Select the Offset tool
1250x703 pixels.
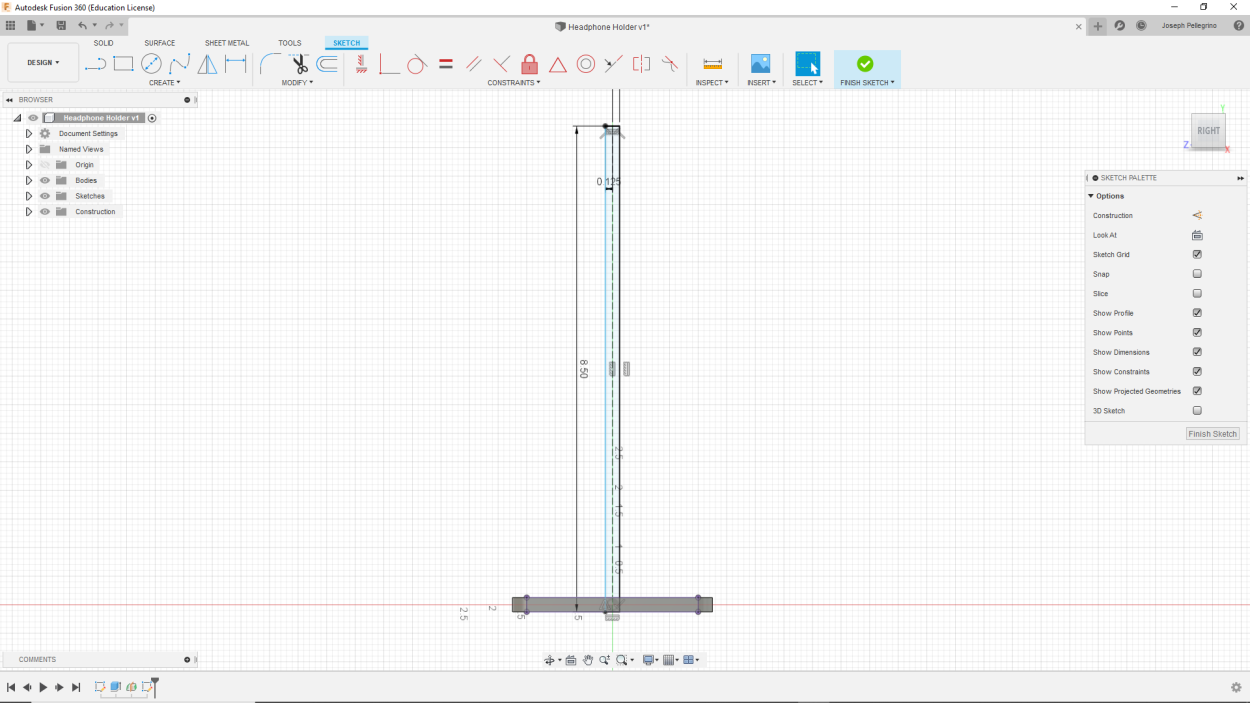pyautogui.click(x=327, y=64)
